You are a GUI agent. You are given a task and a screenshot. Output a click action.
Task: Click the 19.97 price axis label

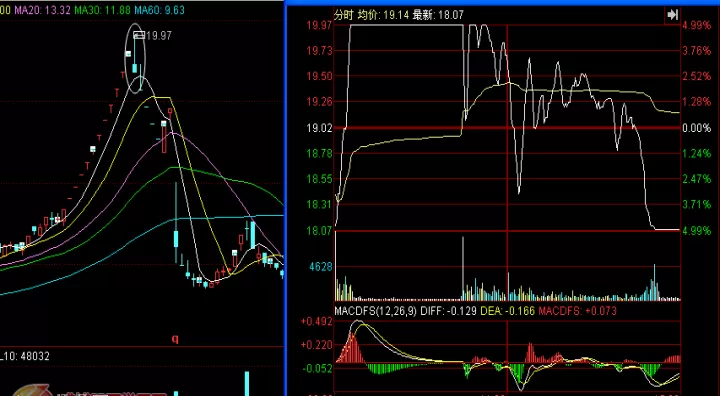tap(319, 25)
